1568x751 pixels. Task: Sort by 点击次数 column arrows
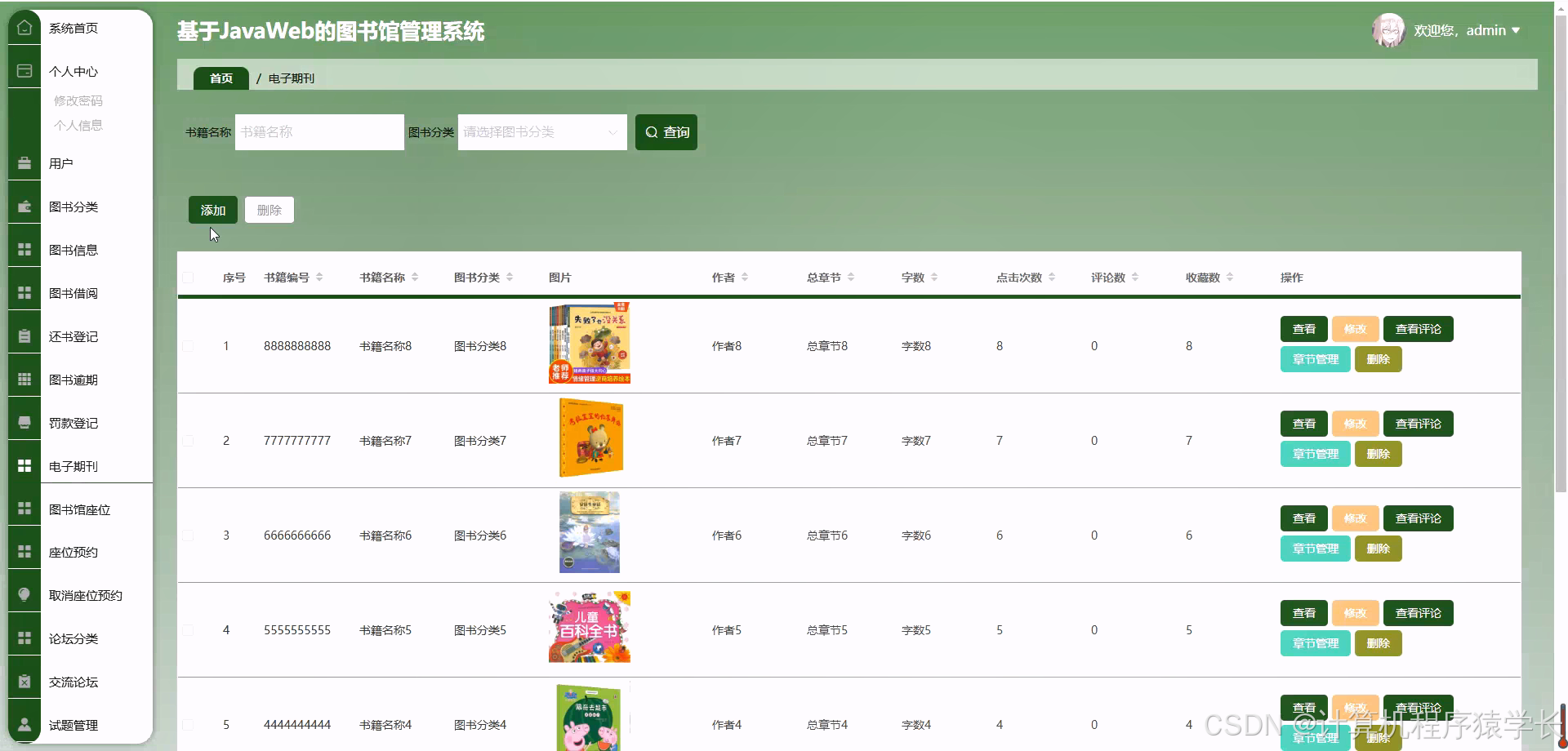click(1052, 278)
